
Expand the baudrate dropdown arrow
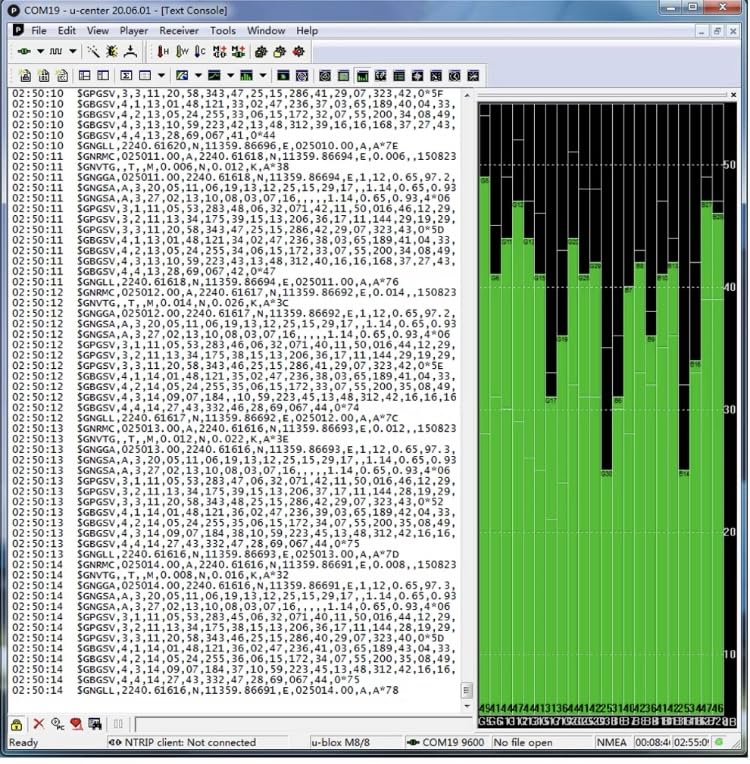pyautogui.click(x=73, y=51)
